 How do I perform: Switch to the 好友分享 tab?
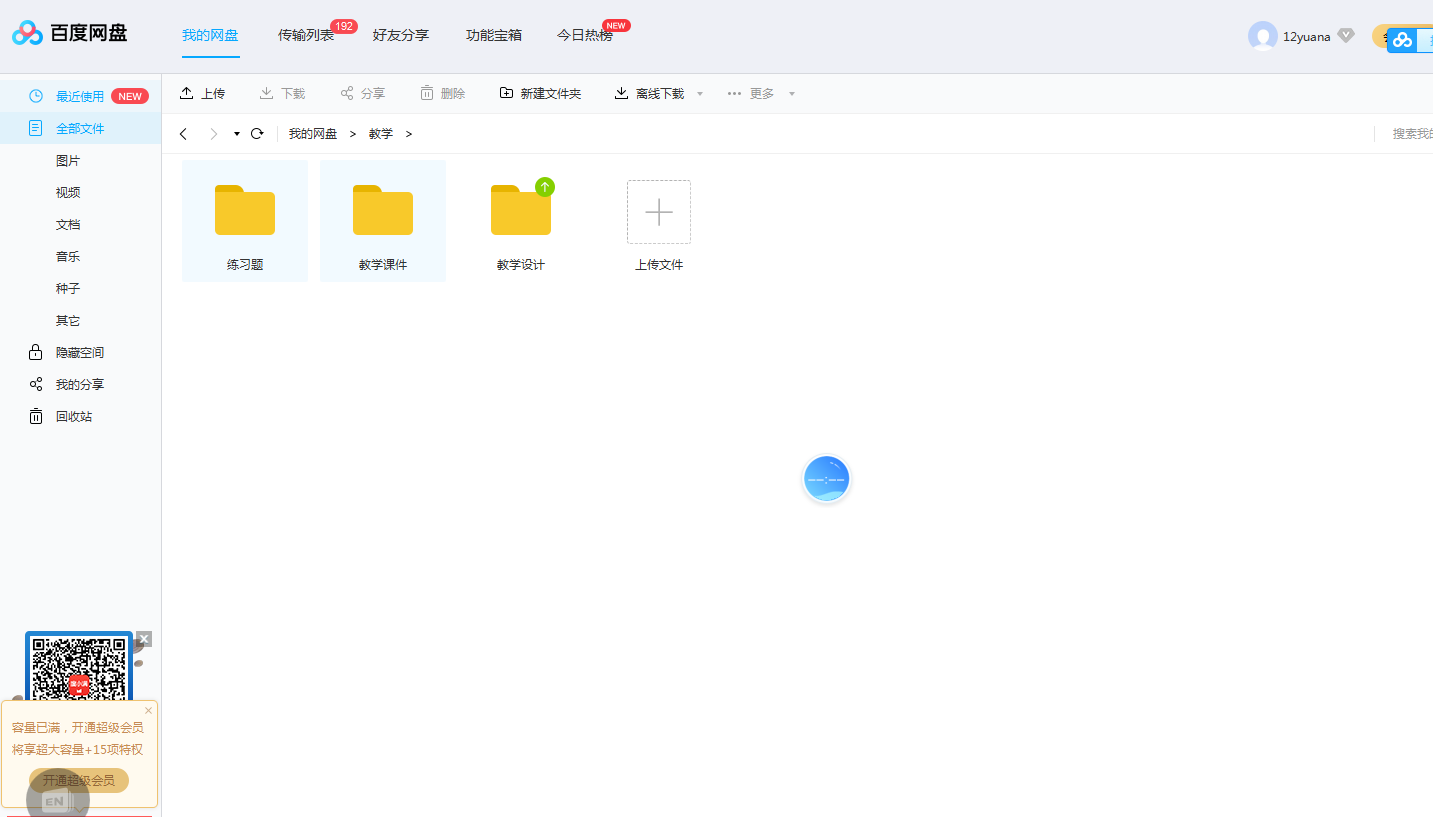point(400,35)
